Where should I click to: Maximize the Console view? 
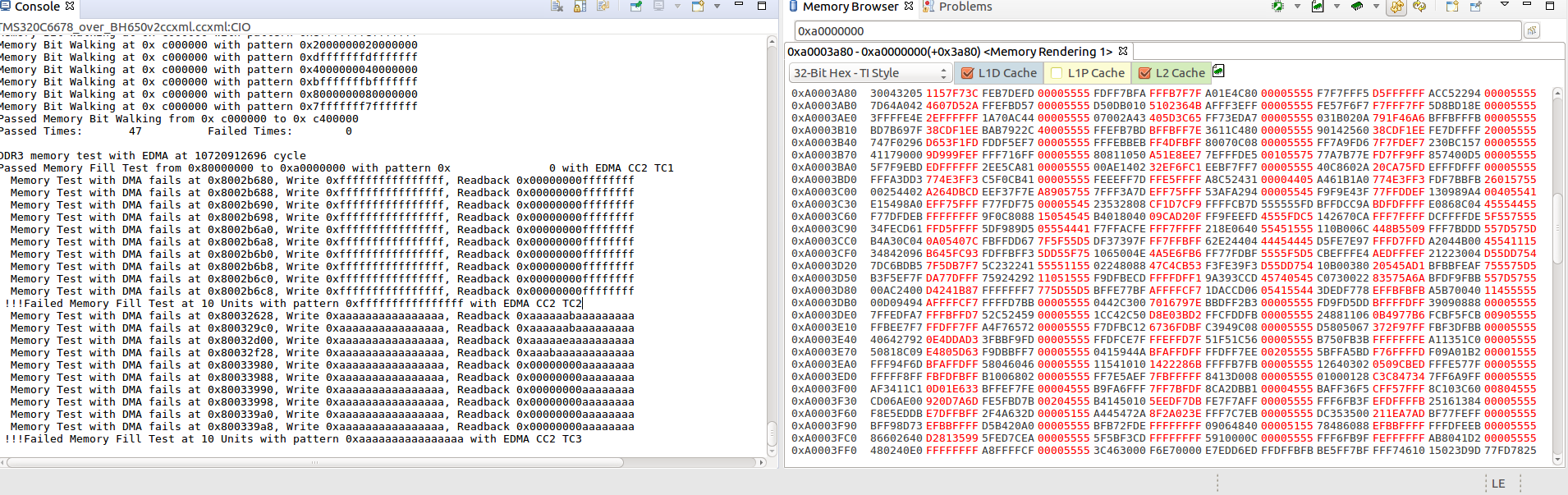coord(761,6)
